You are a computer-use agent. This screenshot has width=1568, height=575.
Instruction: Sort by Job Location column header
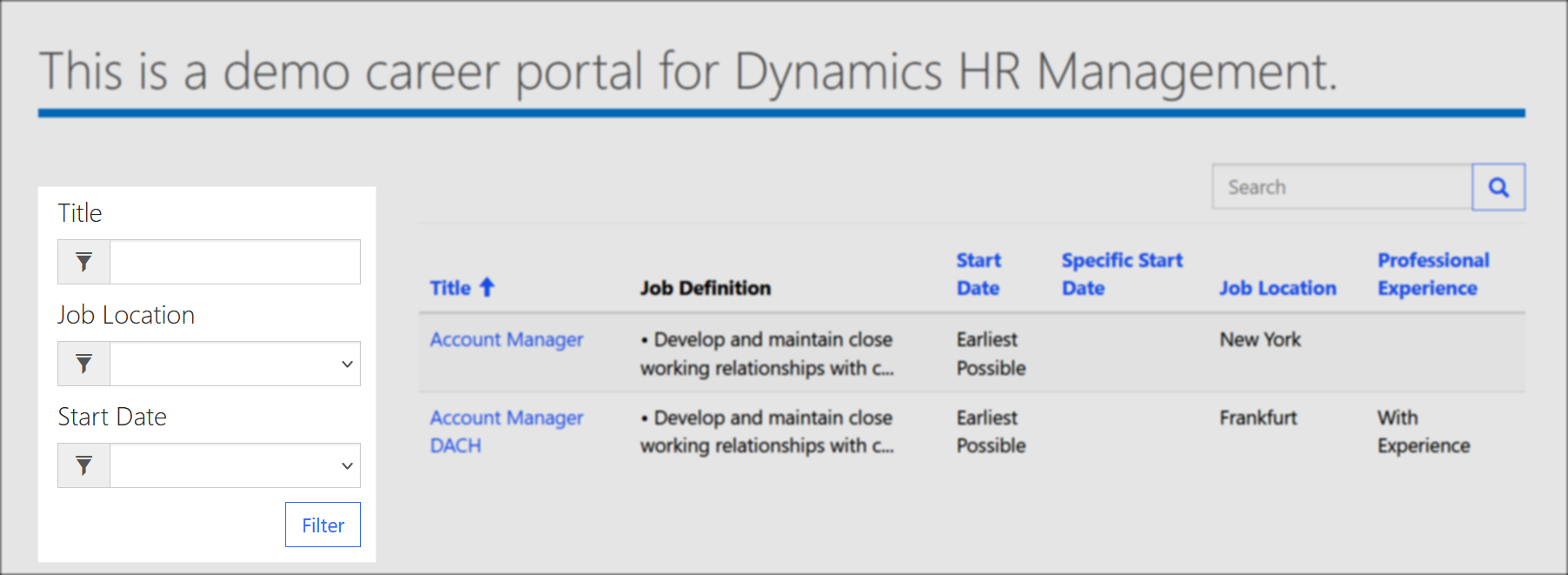[x=1277, y=288]
